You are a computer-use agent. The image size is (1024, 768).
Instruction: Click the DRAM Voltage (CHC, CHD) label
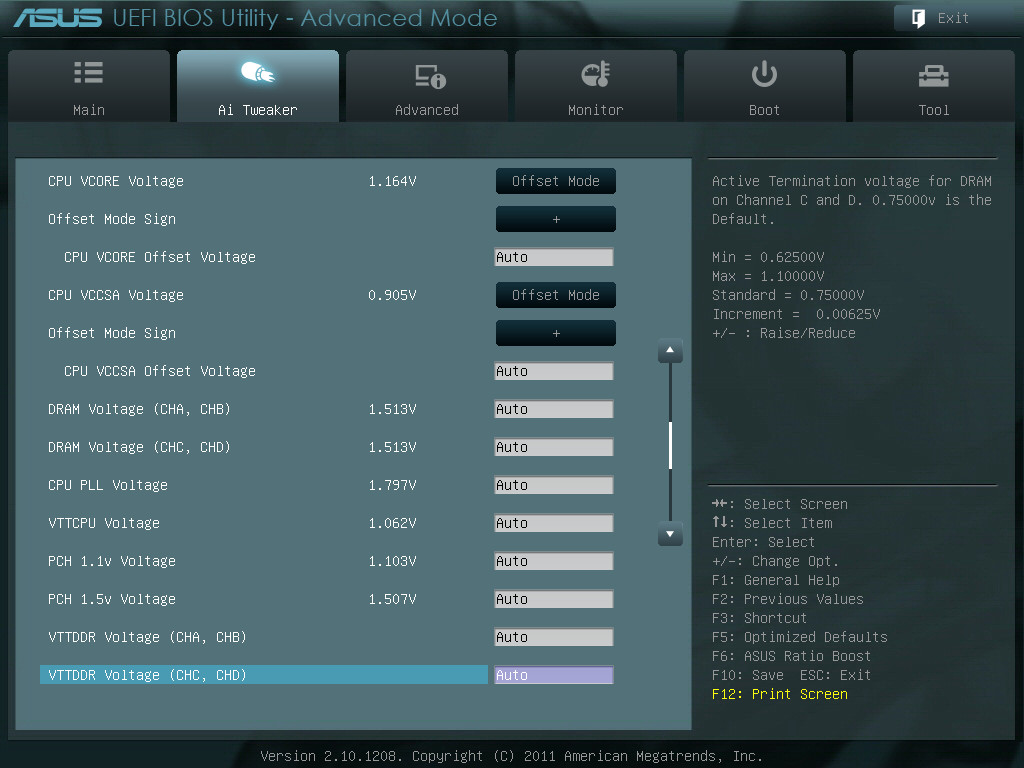coord(139,447)
